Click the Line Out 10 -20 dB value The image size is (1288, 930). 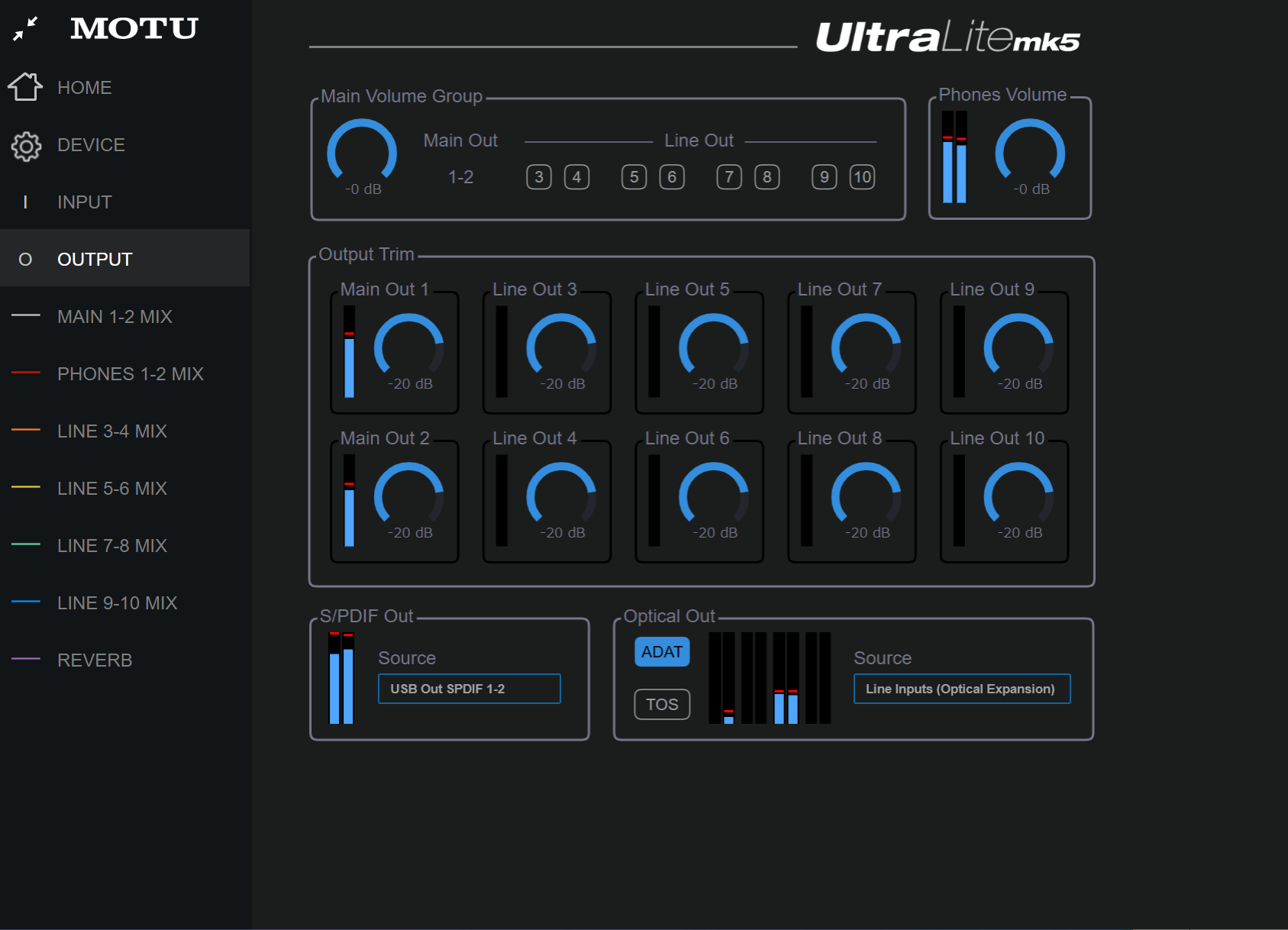[x=1020, y=533]
